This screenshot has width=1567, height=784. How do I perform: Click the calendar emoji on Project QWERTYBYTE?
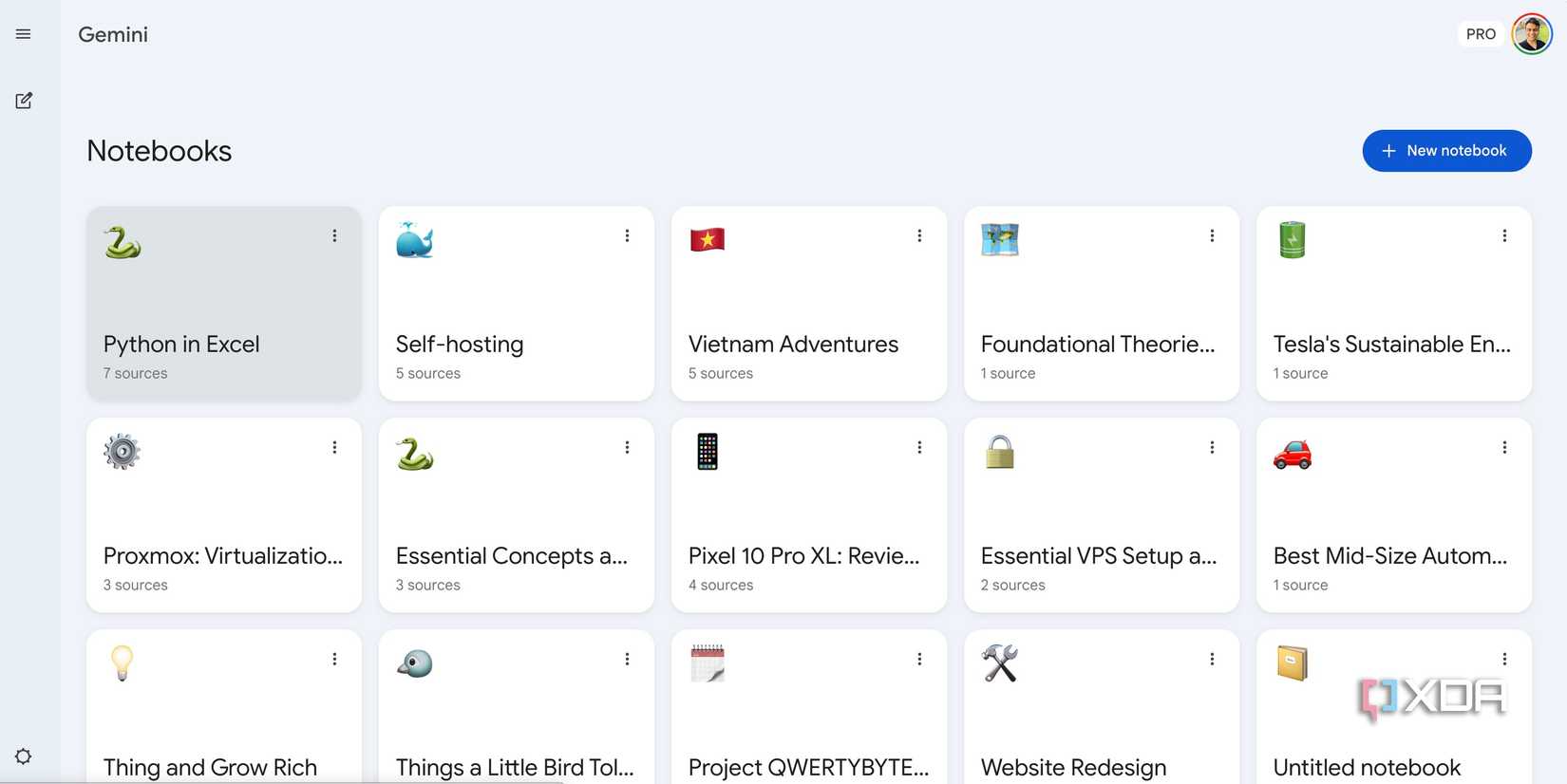point(708,663)
